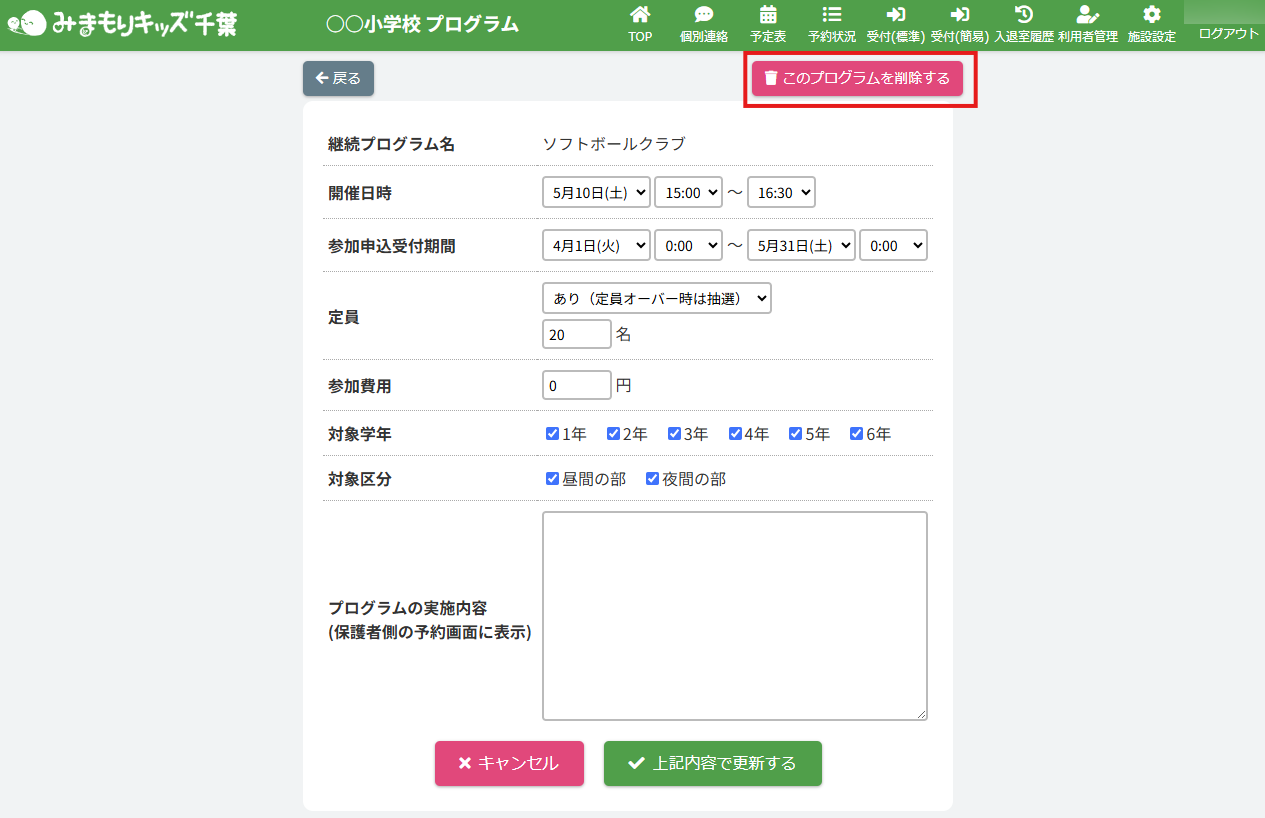1265x818 pixels.
Task: Open the 5月10日(土) event date dropdown
Action: 596,192
